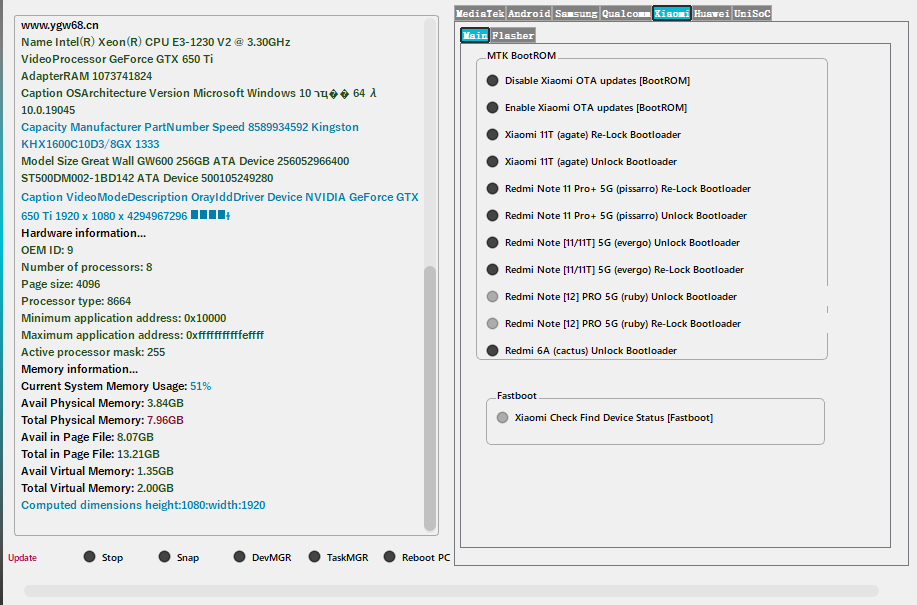Select Redmi Note [12] PRO 5G (ruby) Re-Lock Bootloader

click(x=614, y=323)
